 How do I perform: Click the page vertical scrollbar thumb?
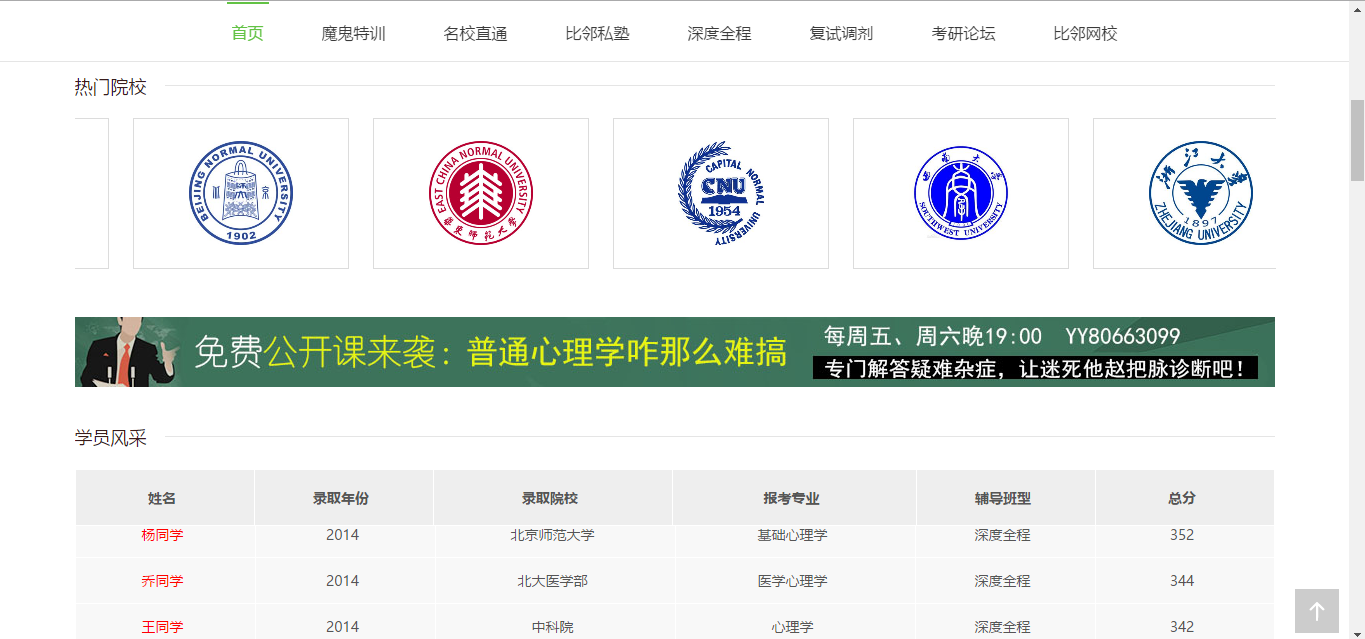click(1357, 138)
